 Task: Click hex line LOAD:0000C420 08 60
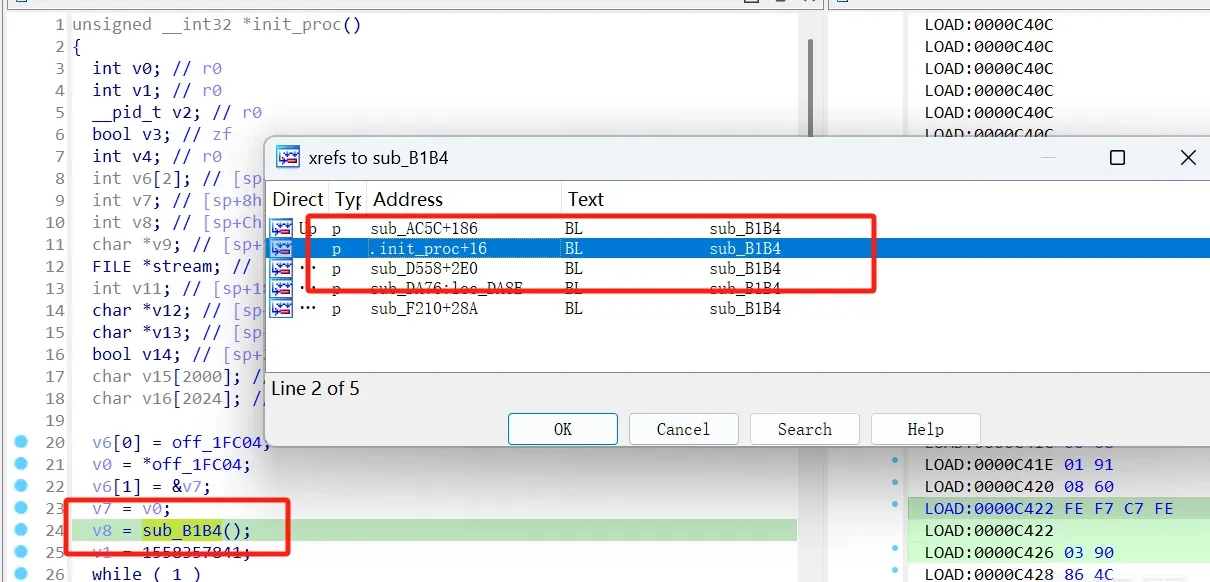(1019, 487)
